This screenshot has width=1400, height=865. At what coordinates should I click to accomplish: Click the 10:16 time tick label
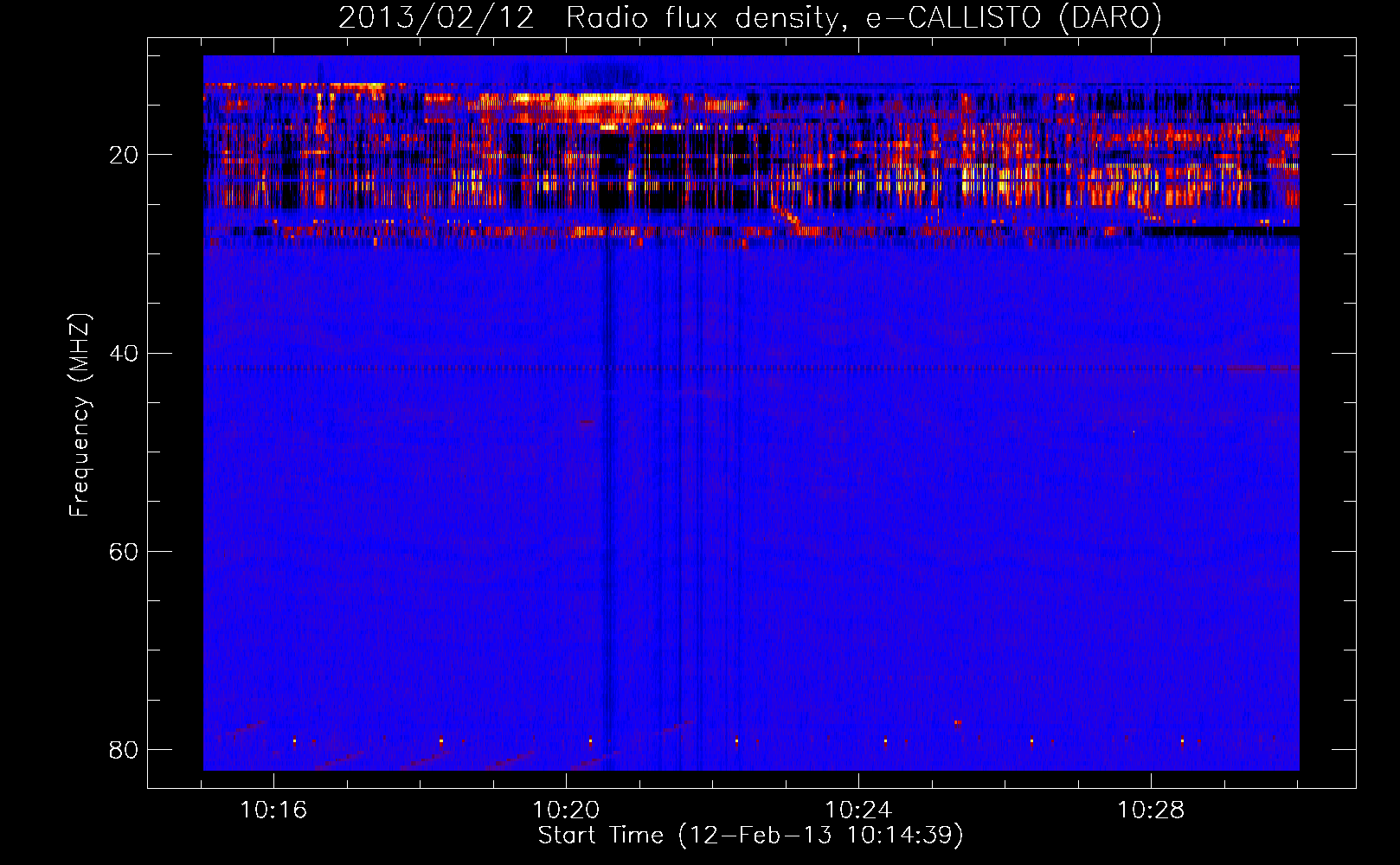tap(273, 811)
